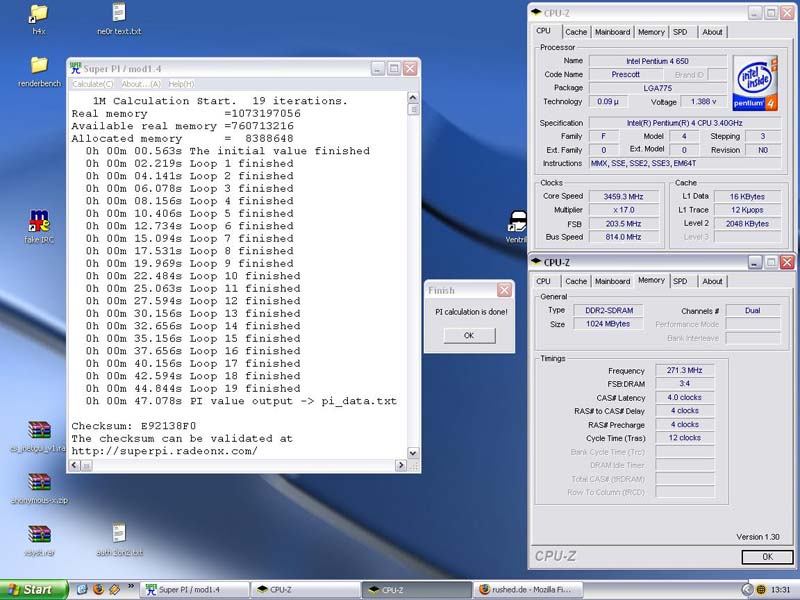Click the http://superpi.radeonx.com/ URL text

click(x=164, y=451)
